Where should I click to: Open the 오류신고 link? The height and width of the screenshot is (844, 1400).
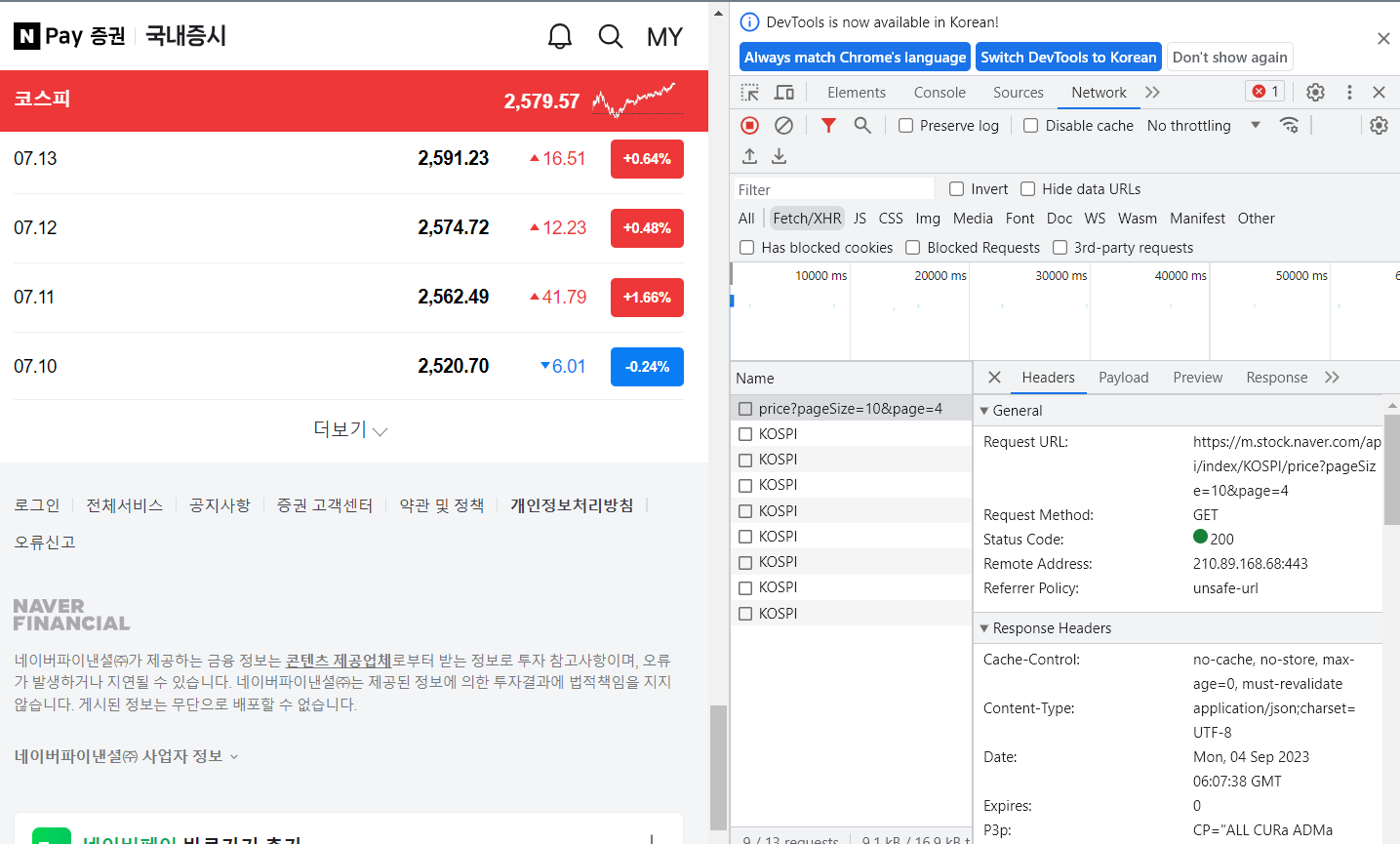[x=45, y=543]
